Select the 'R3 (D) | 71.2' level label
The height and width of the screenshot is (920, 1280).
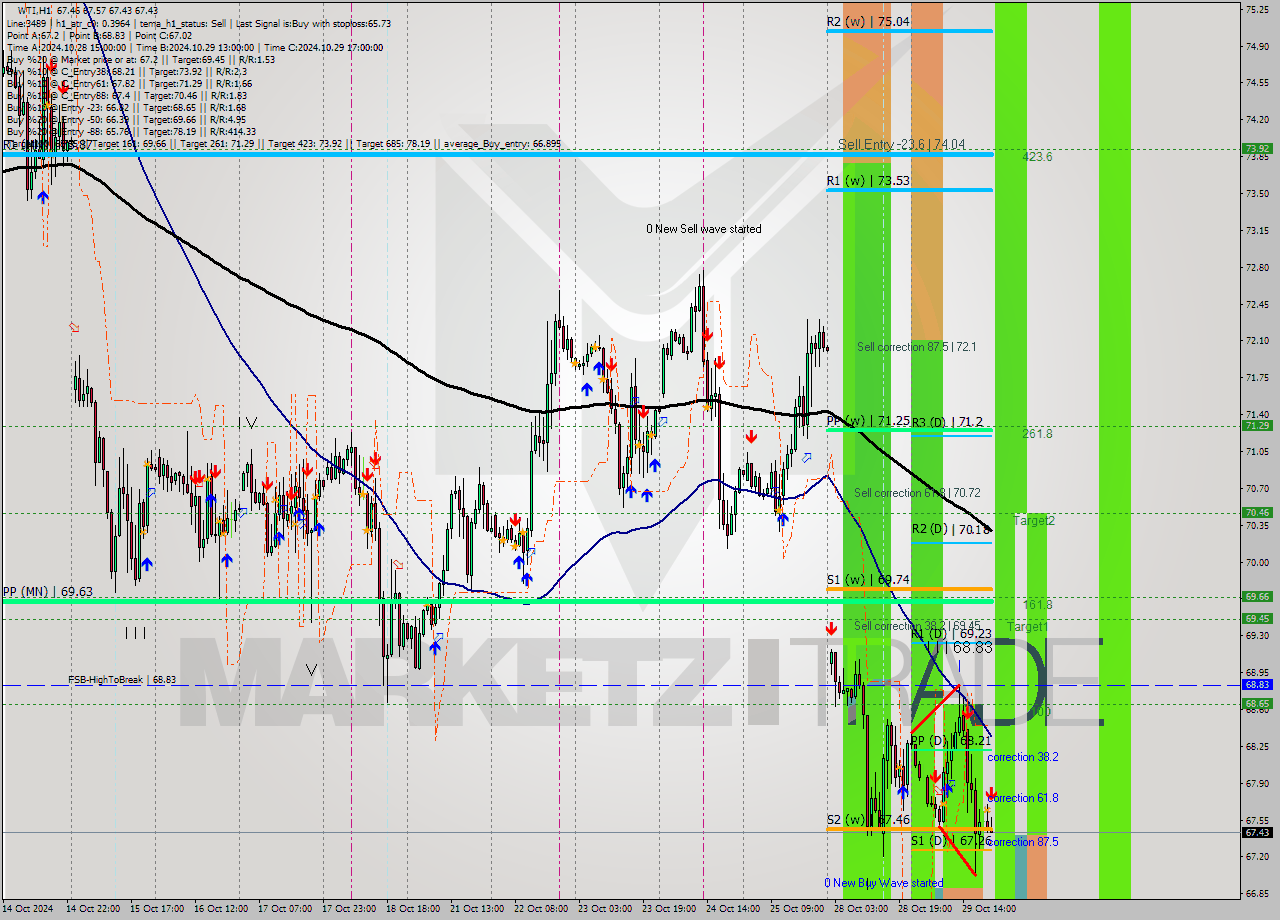946,422
